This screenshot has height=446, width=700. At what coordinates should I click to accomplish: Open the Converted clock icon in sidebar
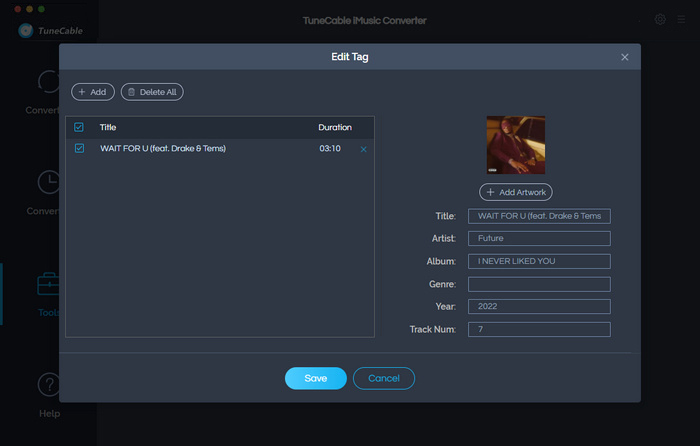(48, 182)
